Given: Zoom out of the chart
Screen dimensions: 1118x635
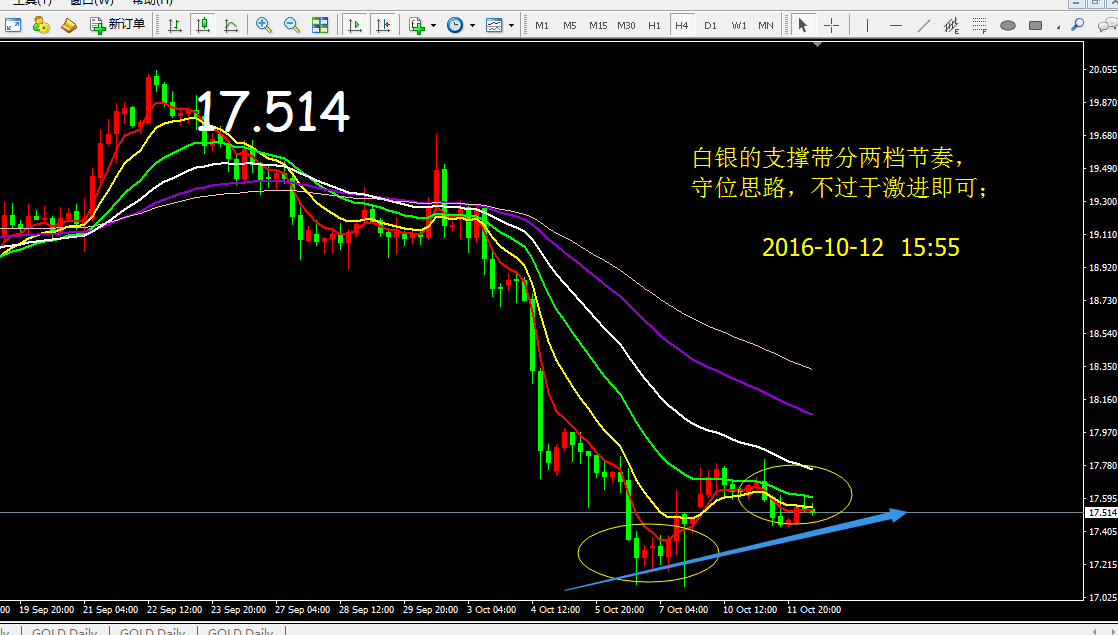Looking at the screenshot, I should tap(292, 26).
